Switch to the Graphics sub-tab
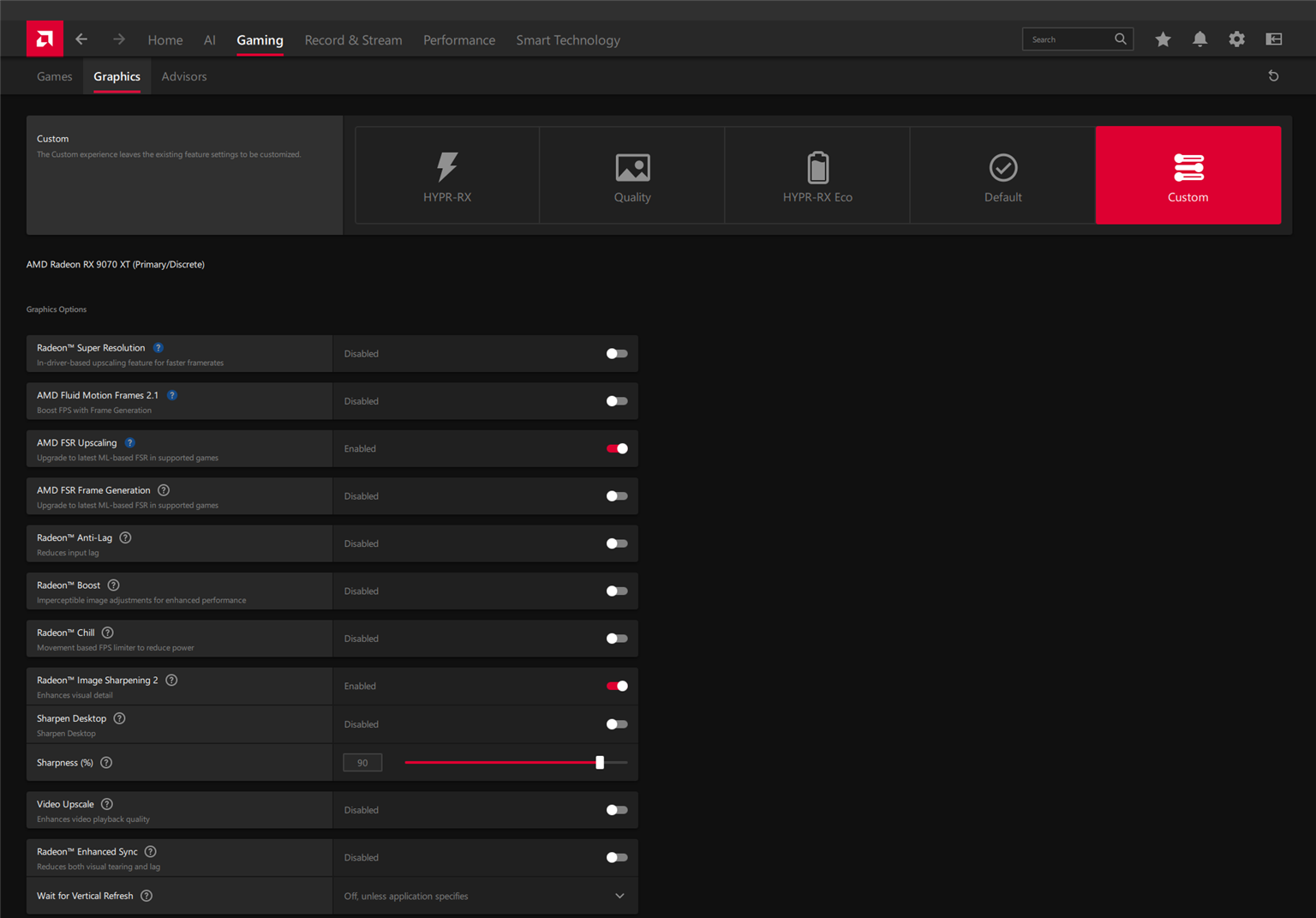 117,76
